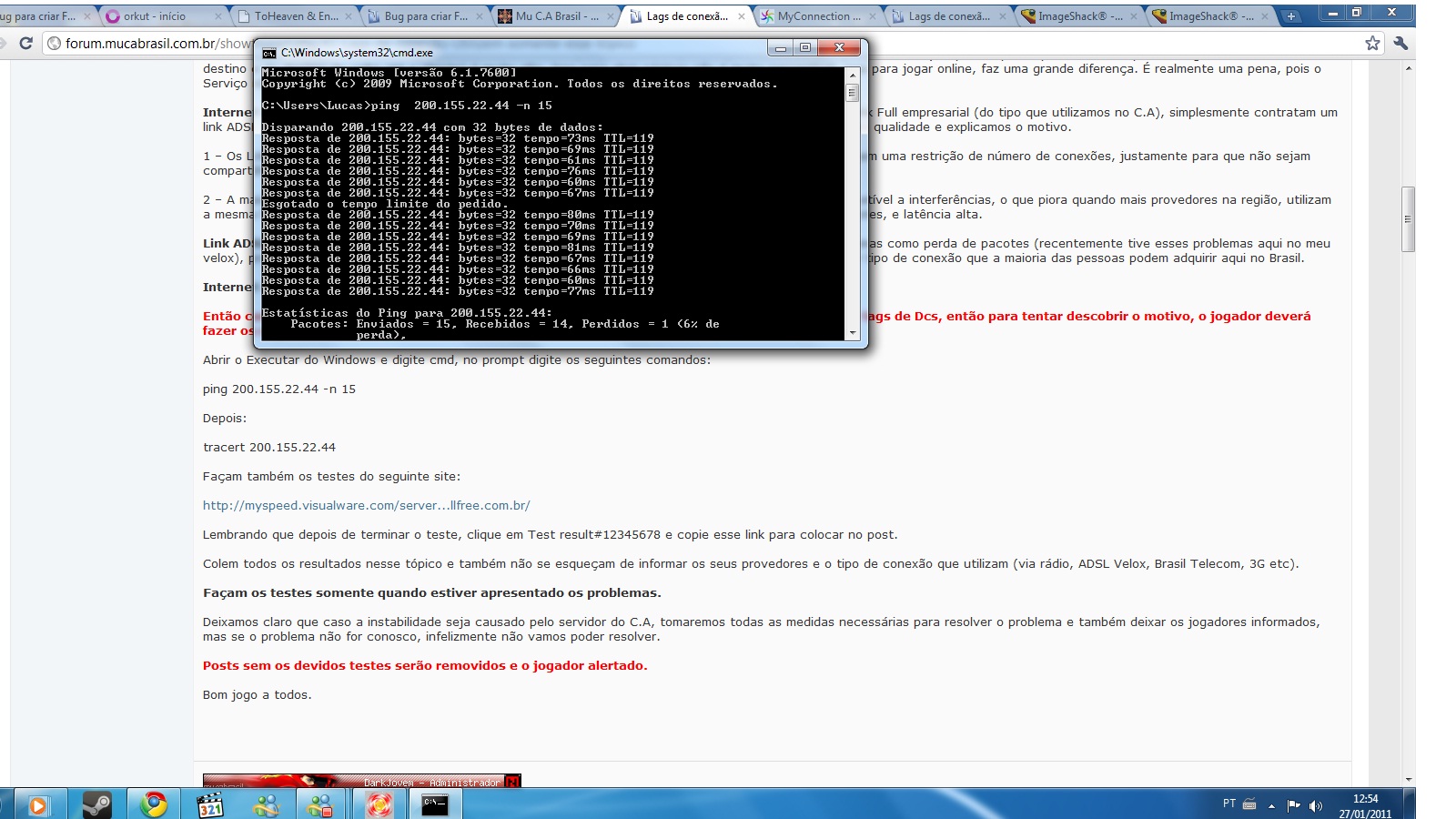Image resolution: width=1456 pixels, height=819 pixels.
Task: Open the cmd window system menu icon
Action: pos(269,53)
